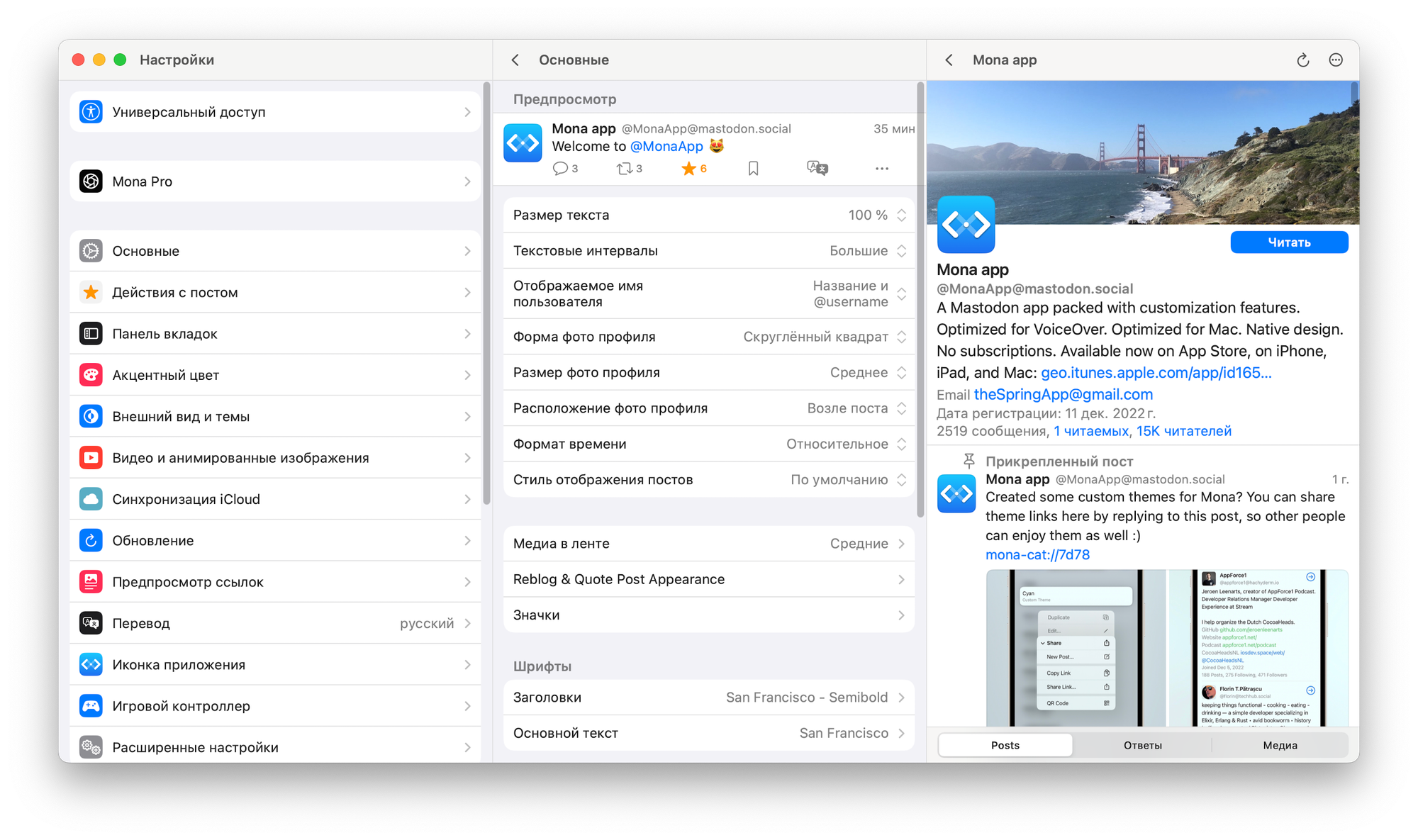This screenshot has height=840, width=1418.
Task: Open the more options circle icon
Action: [1336, 60]
